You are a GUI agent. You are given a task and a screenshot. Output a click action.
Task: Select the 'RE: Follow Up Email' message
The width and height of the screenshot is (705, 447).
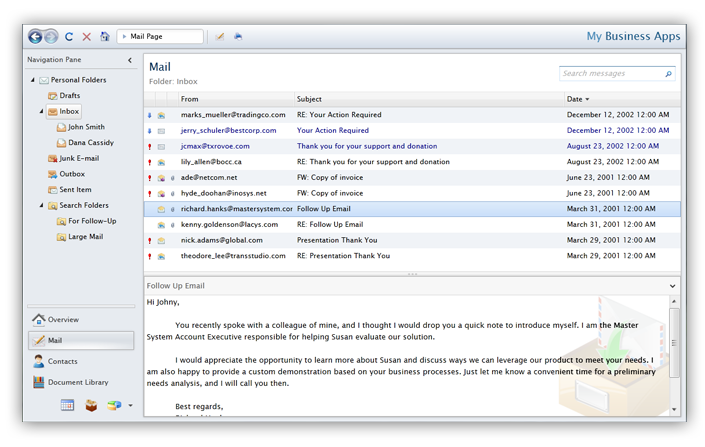[x=412, y=225]
